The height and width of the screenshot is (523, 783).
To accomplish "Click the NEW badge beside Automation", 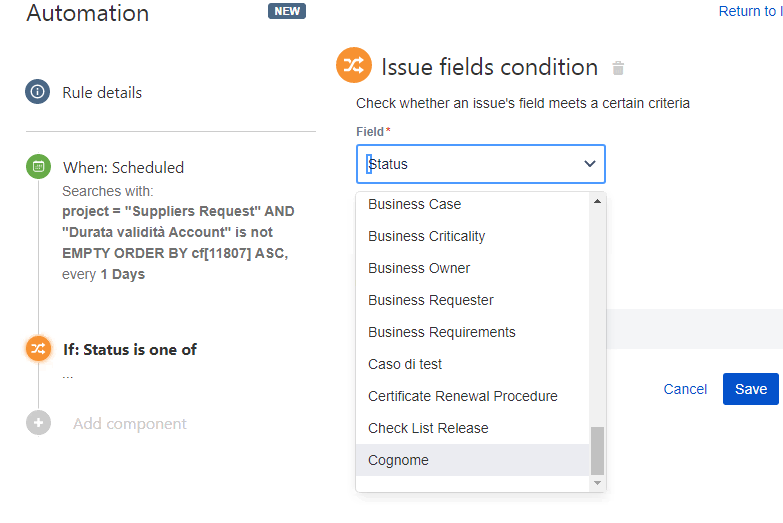I will (287, 11).
